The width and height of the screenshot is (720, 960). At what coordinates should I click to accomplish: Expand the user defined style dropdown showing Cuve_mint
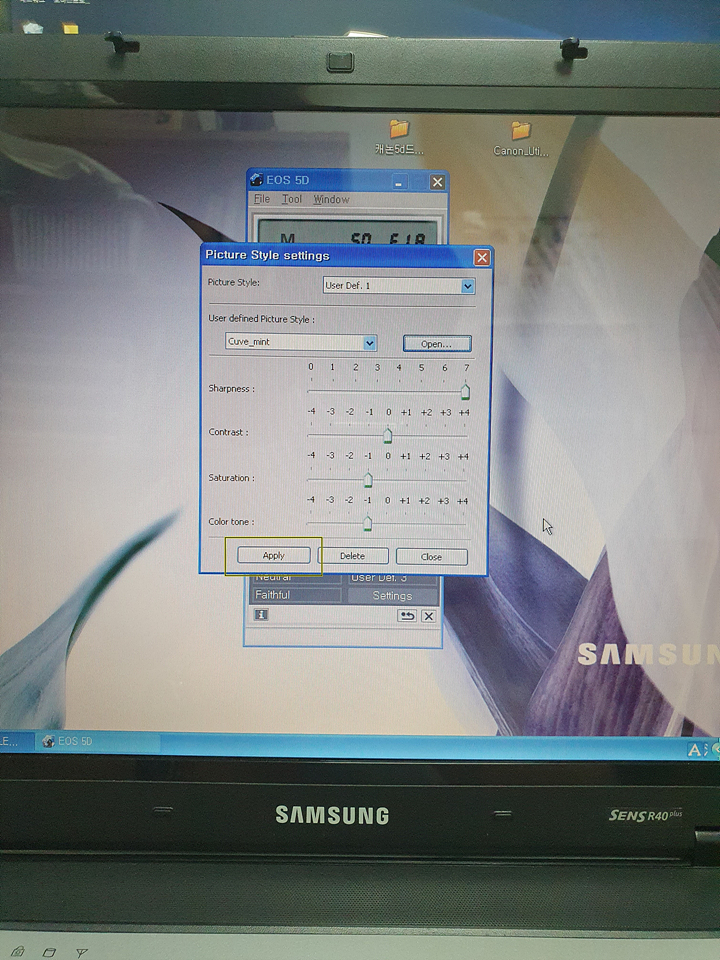369,343
